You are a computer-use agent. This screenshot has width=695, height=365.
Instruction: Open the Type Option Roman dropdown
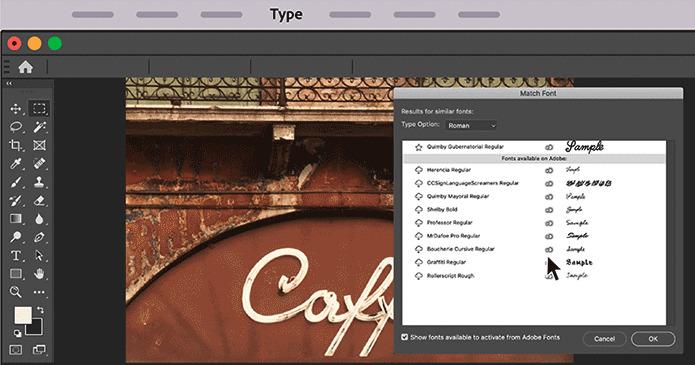471,126
